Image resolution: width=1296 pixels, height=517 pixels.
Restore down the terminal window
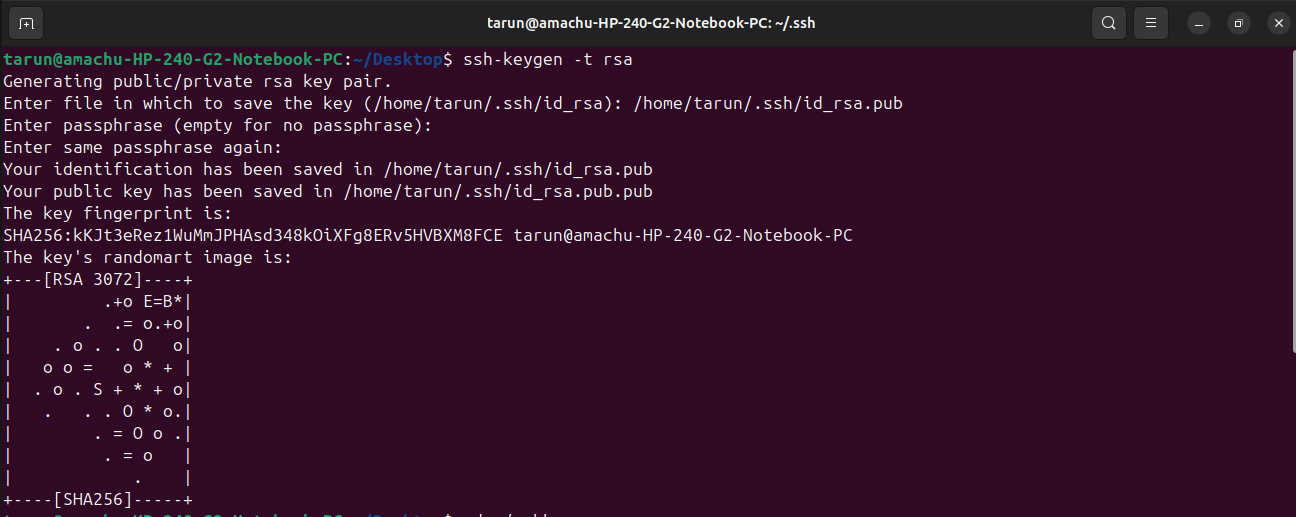click(1239, 22)
